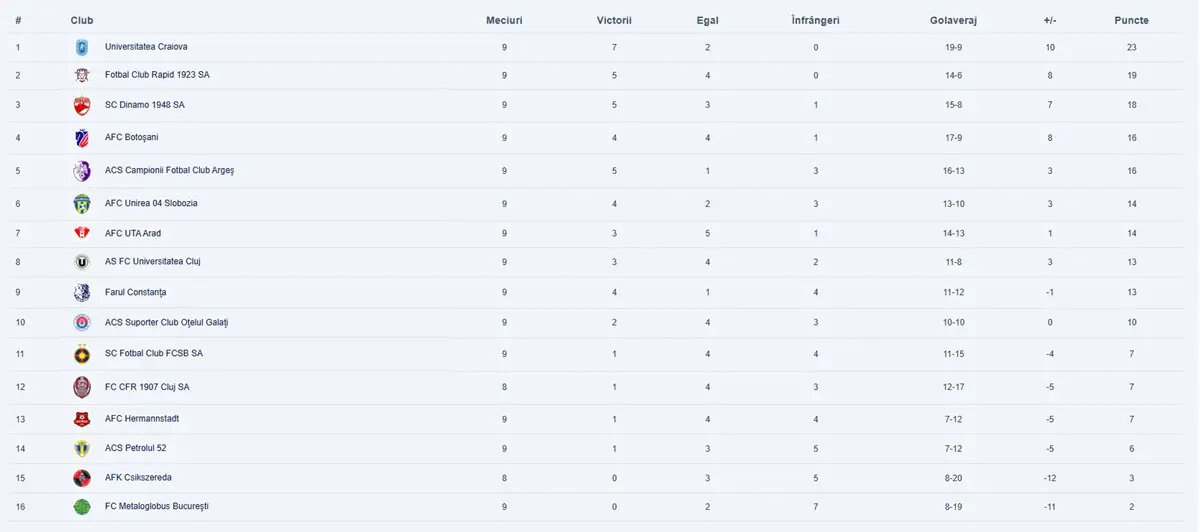The image size is (1200, 532).
Task: Select the Victorii column header
Action: [x=614, y=20]
